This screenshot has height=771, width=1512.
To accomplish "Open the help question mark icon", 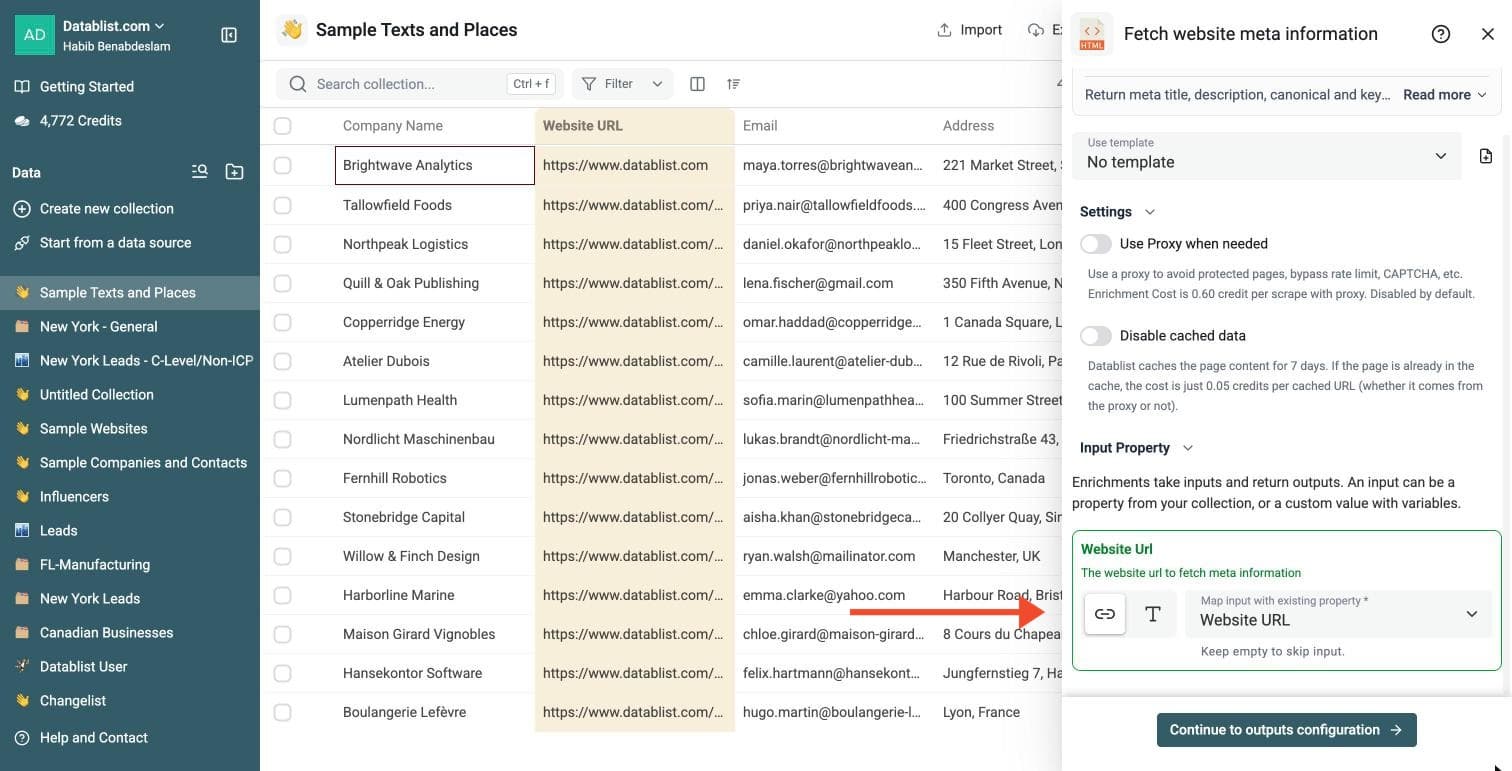I will tap(1441, 34).
